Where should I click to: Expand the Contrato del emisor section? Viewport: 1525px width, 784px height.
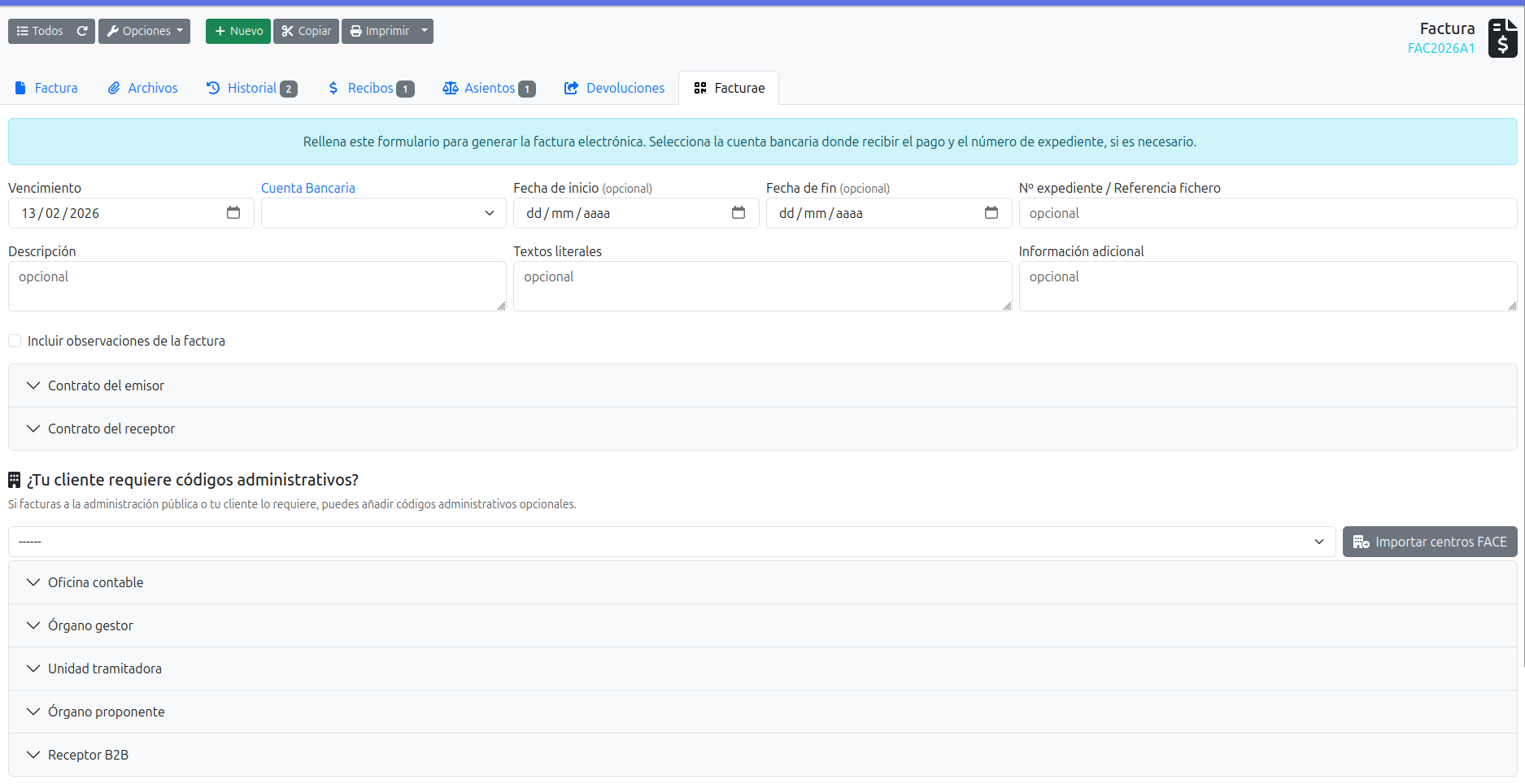pyautogui.click(x=106, y=385)
